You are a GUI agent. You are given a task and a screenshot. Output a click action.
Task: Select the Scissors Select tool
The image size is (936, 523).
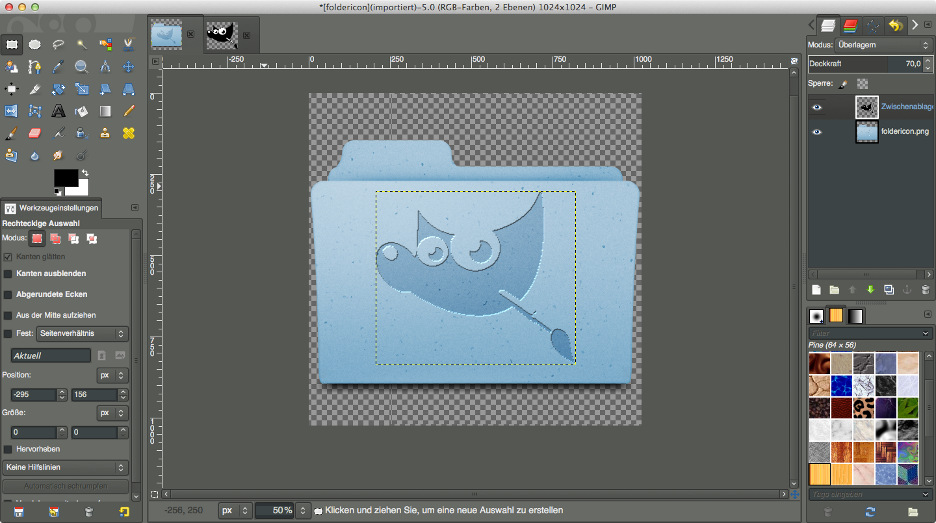(128, 44)
